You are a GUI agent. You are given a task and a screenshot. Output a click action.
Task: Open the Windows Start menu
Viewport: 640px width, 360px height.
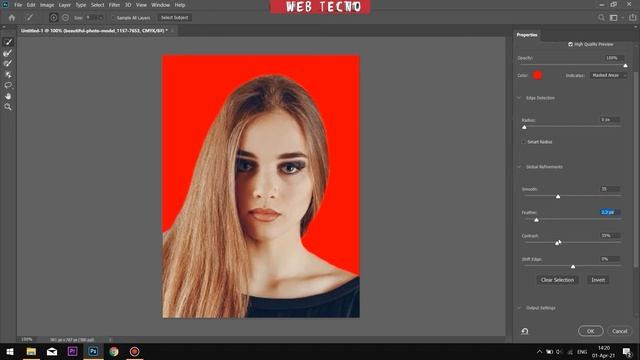pos(10,351)
